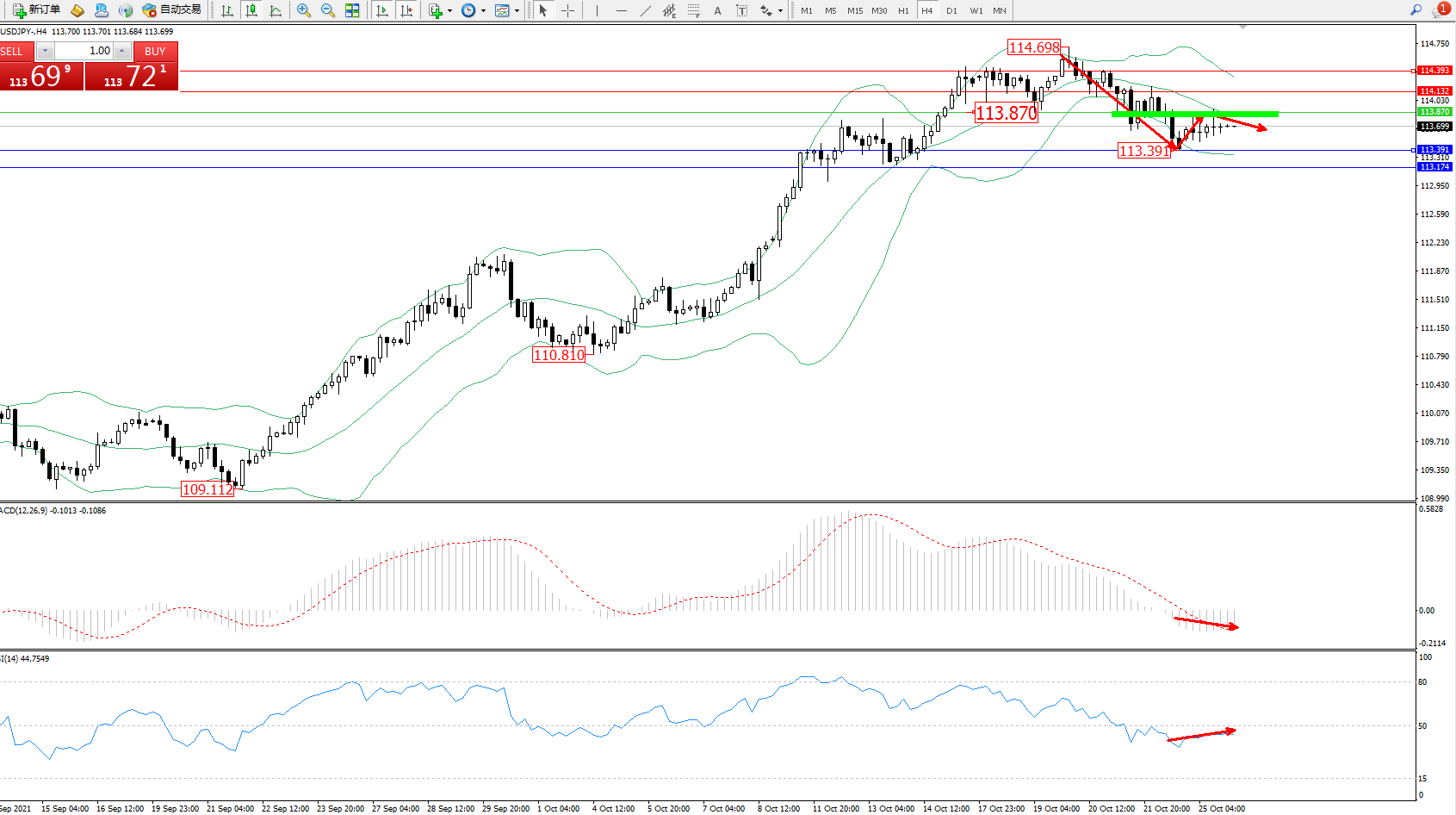This screenshot has height=815, width=1456.
Task: Click the lot volume input field
Action: click(x=84, y=51)
